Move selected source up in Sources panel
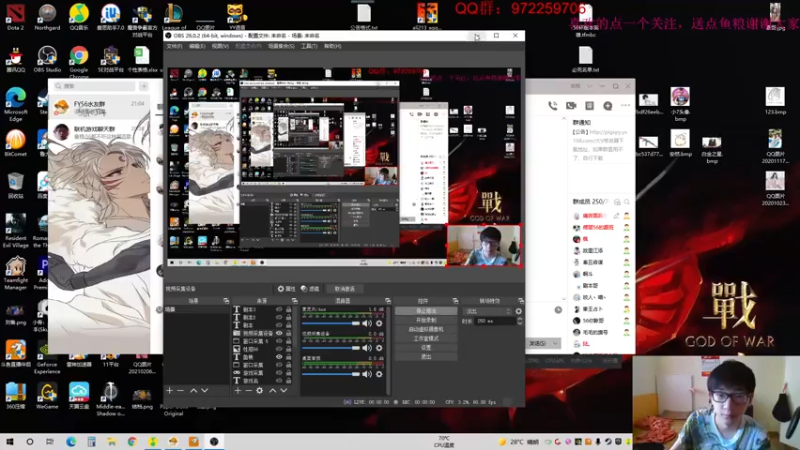800x450 pixels. [x=272, y=390]
